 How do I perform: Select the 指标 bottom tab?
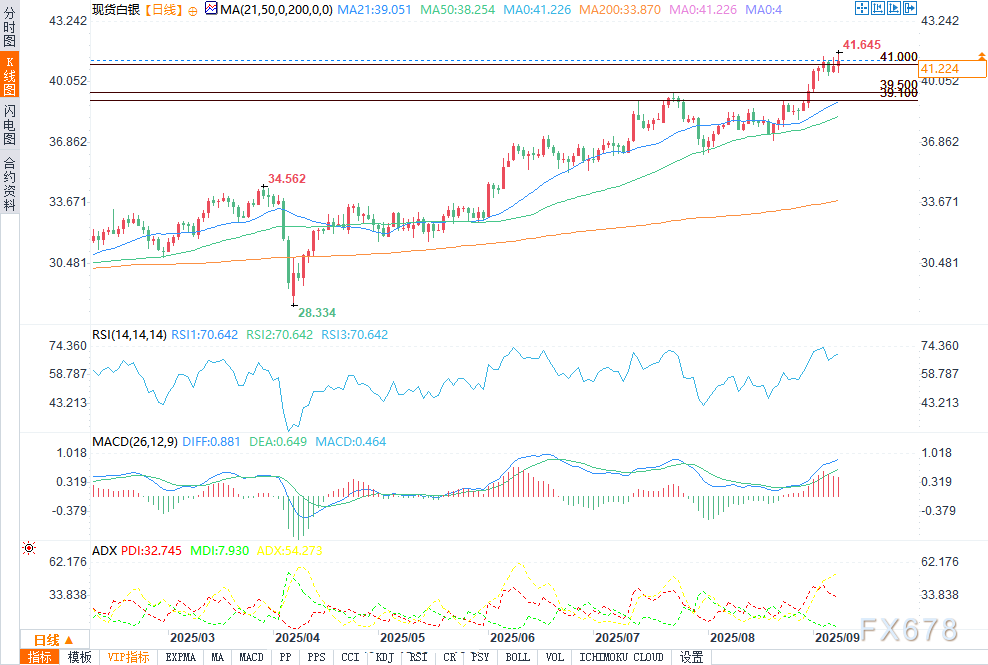pos(40,657)
